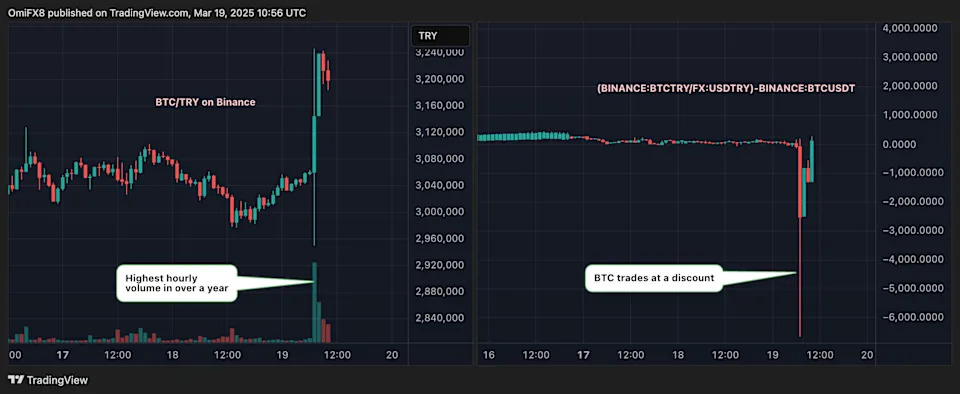Click date 17 on spread chart time axis
This screenshot has height=394, width=960.
coord(583,354)
